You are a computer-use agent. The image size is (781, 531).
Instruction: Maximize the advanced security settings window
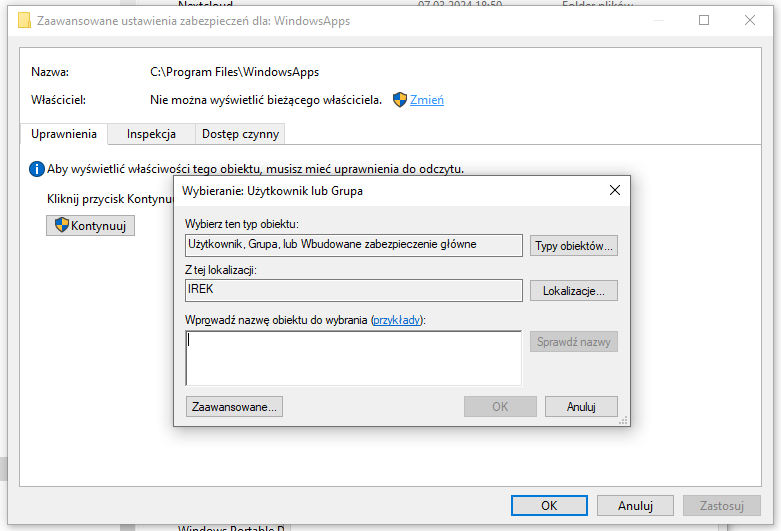(x=704, y=20)
